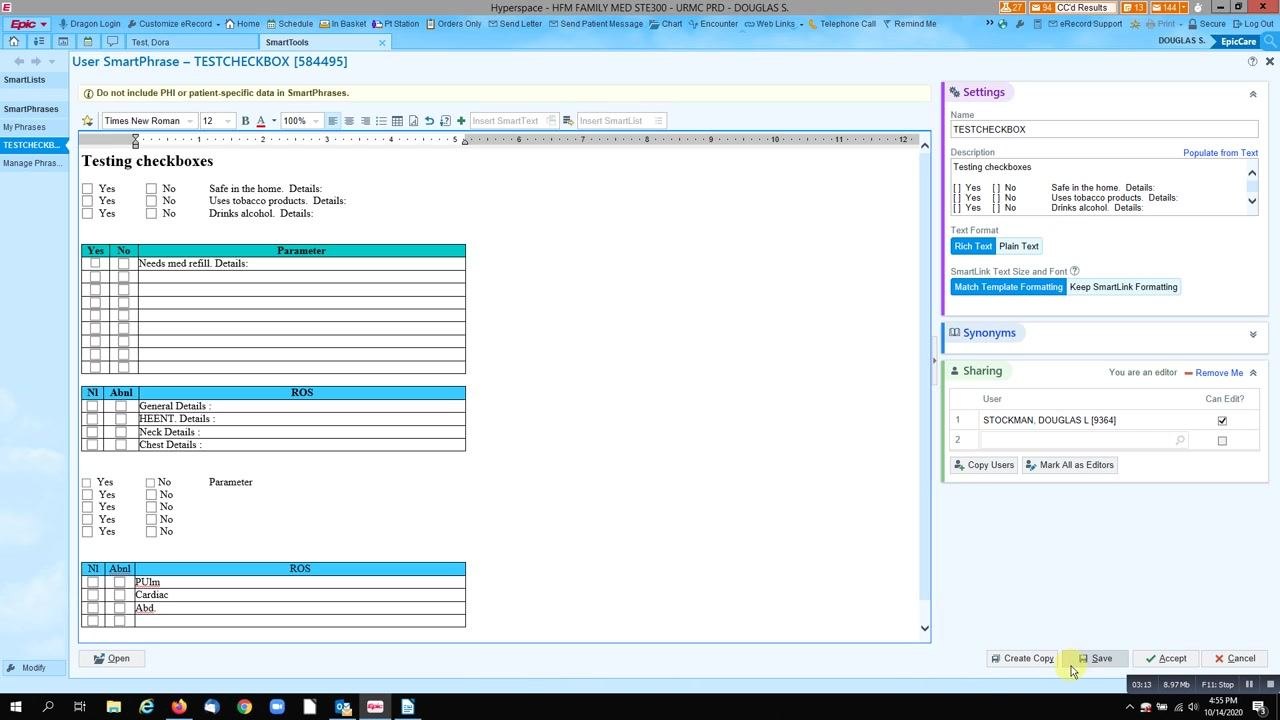Open the help question mark icon
The image size is (1280, 720).
point(1253,62)
